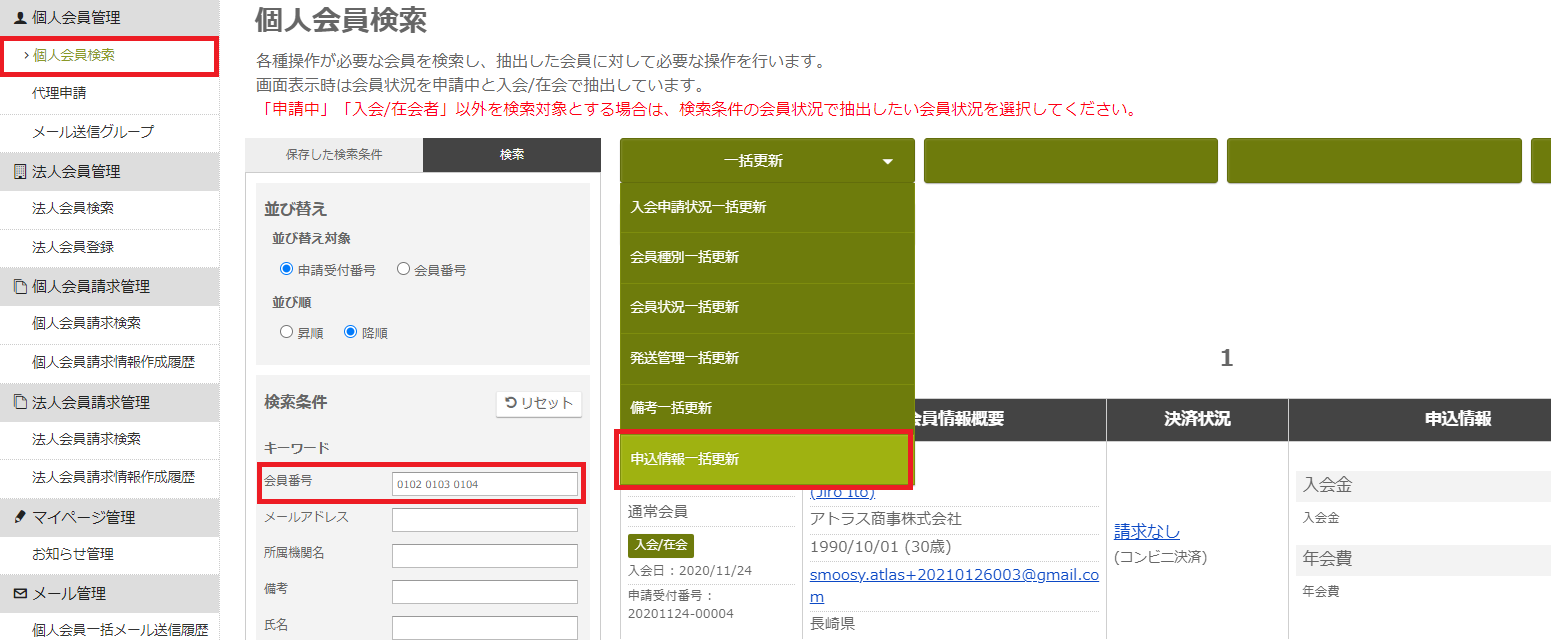Click the document icon beside 法人会員請求管理
The width and height of the screenshot is (1552, 641).
[x=20, y=402]
